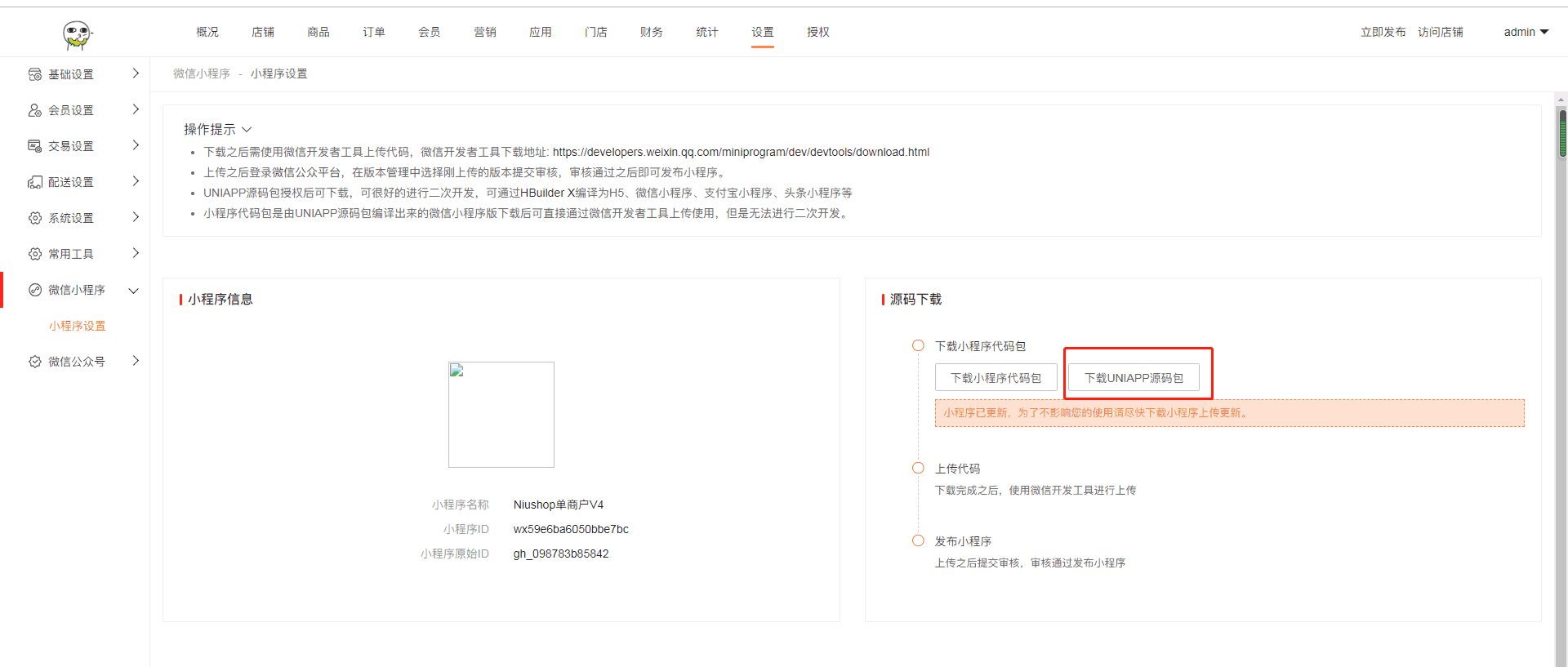Click the 交易设置 sidebar icon
1568x667 pixels.
click(x=35, y=146)
